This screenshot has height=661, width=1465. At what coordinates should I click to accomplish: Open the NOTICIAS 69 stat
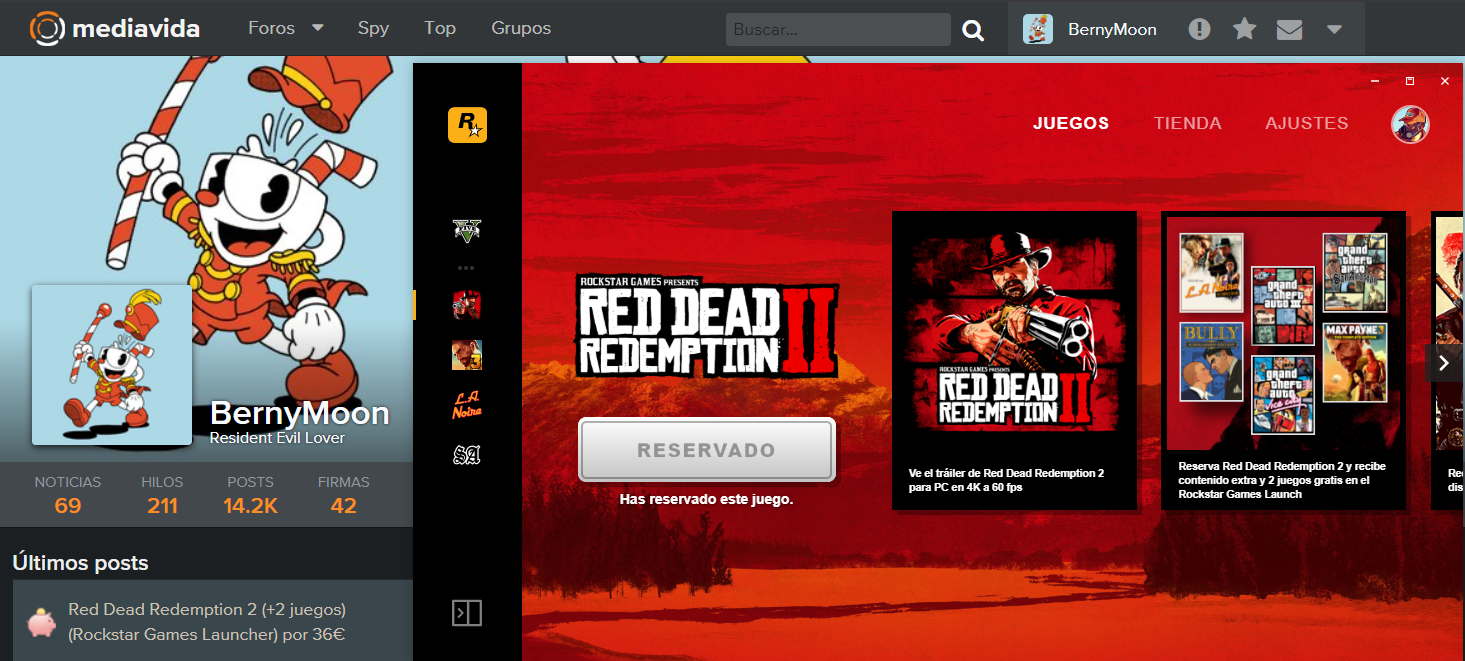click(x=68, y=495)
